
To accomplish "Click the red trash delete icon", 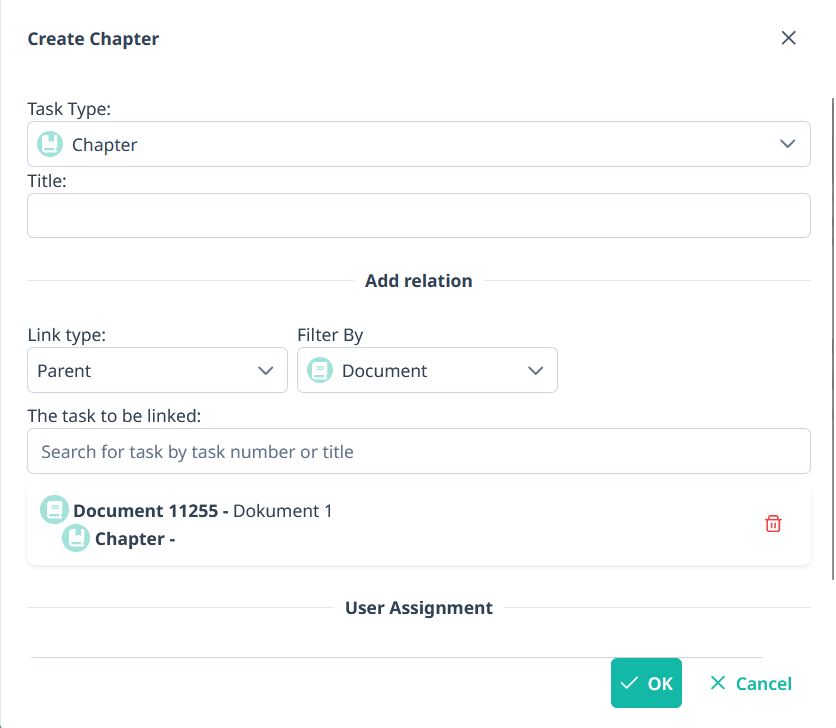I will click(x=773, y=524).
